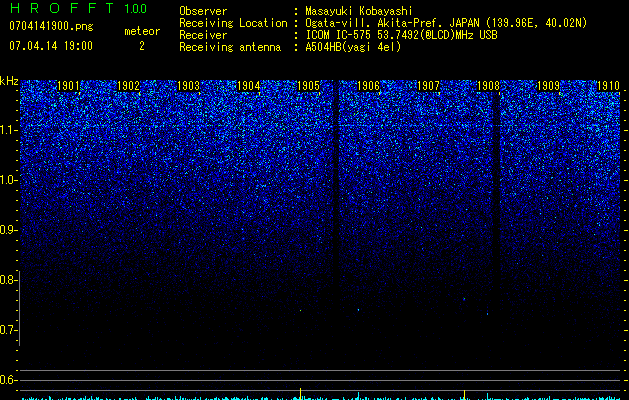Click the meteor count value 2
The image size is (629, 400).
click(142, 46)
